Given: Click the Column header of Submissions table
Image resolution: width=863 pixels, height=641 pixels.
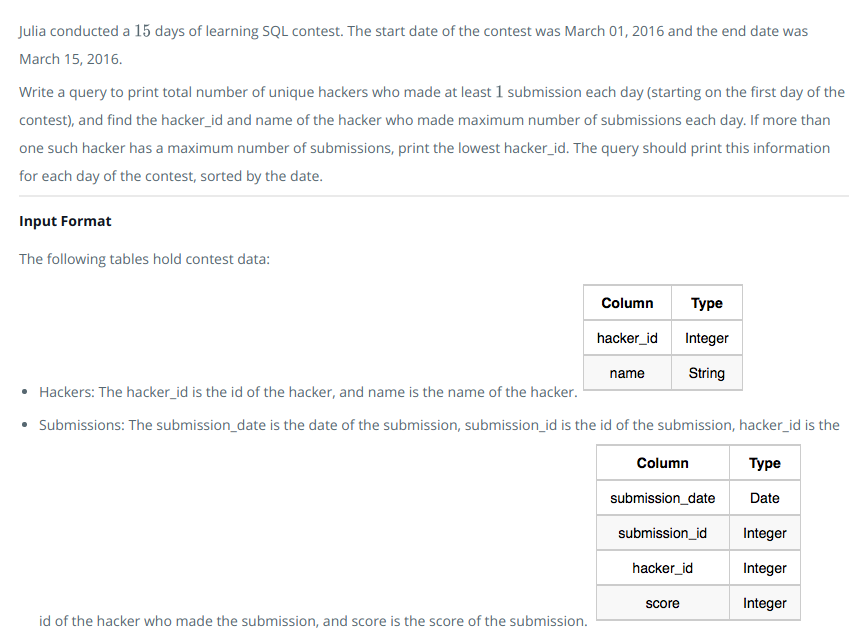Looking at the screenshot, I should pos(663,463).
